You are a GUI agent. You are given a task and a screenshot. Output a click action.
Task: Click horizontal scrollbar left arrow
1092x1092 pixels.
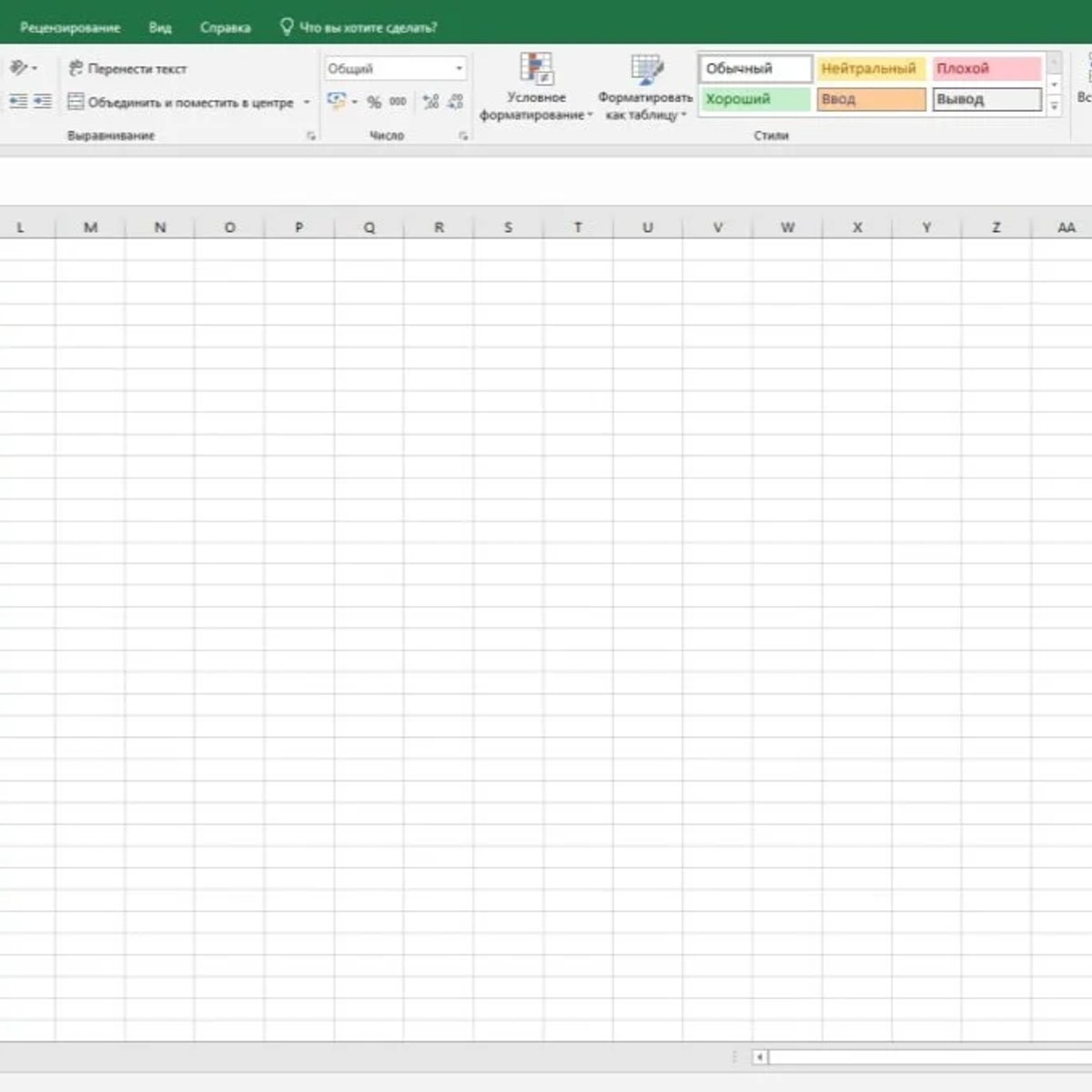tap(760, 1057)
